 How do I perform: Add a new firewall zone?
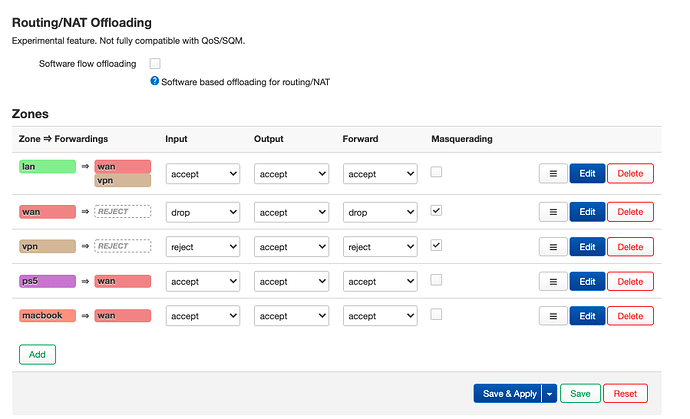(37, 354)
